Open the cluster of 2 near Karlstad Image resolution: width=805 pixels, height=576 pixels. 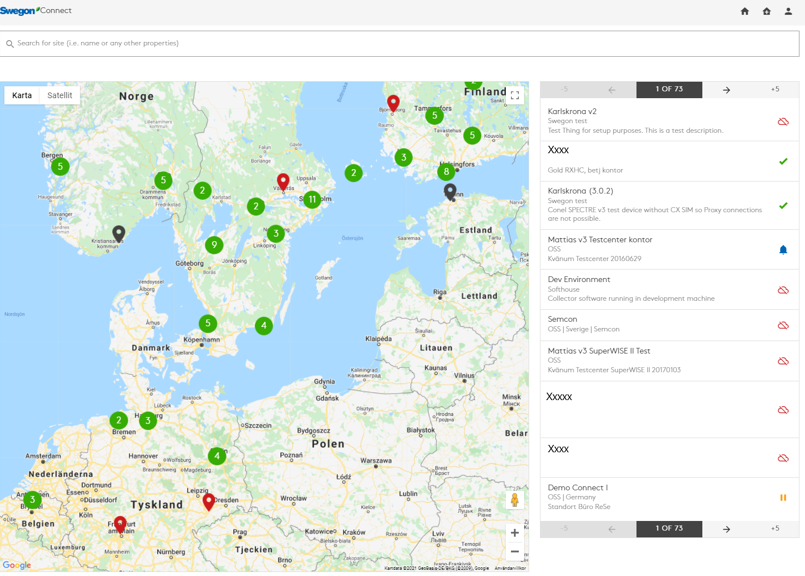point(202,191)
